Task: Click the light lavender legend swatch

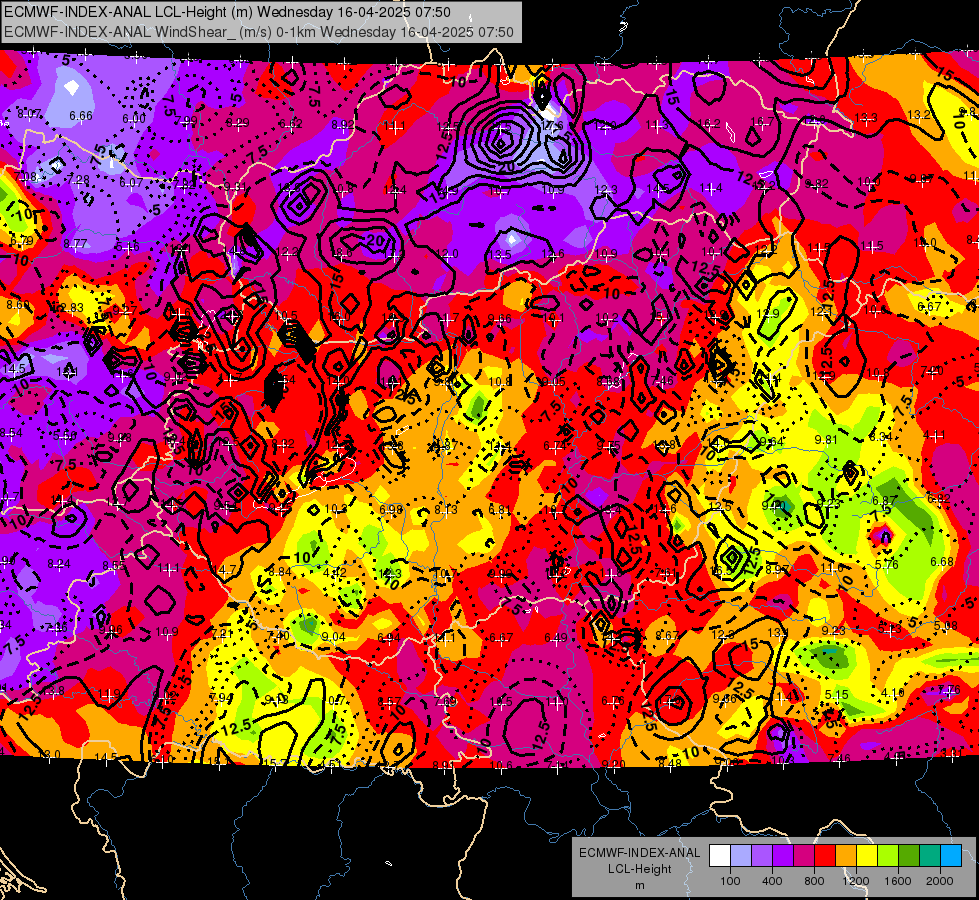Action: [741, 855]
